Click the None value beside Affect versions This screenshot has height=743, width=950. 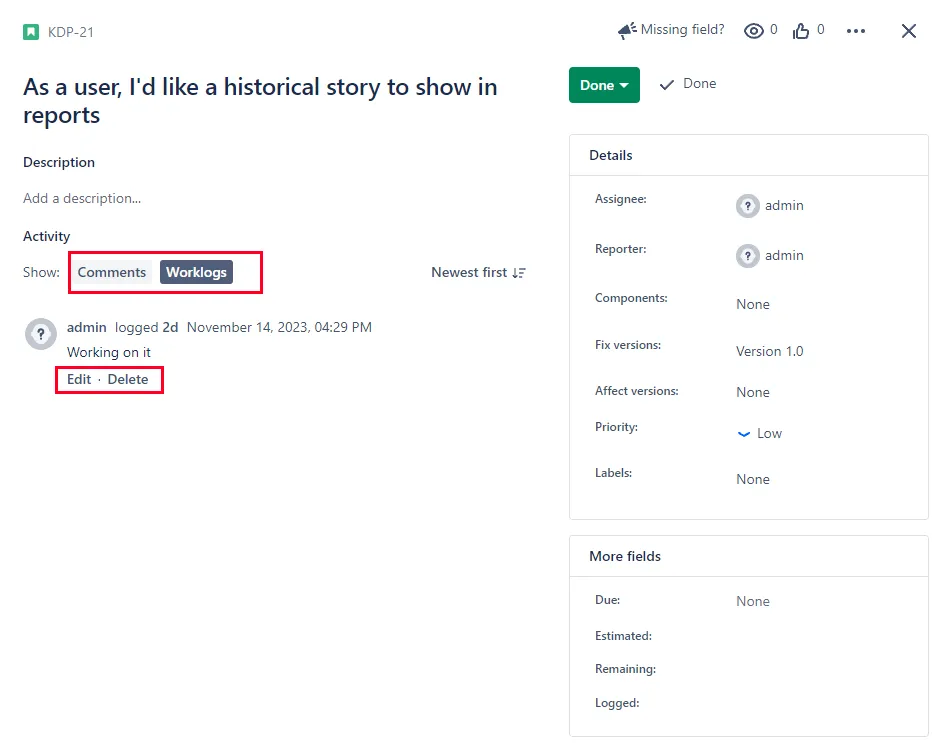[x=753, y=392]
